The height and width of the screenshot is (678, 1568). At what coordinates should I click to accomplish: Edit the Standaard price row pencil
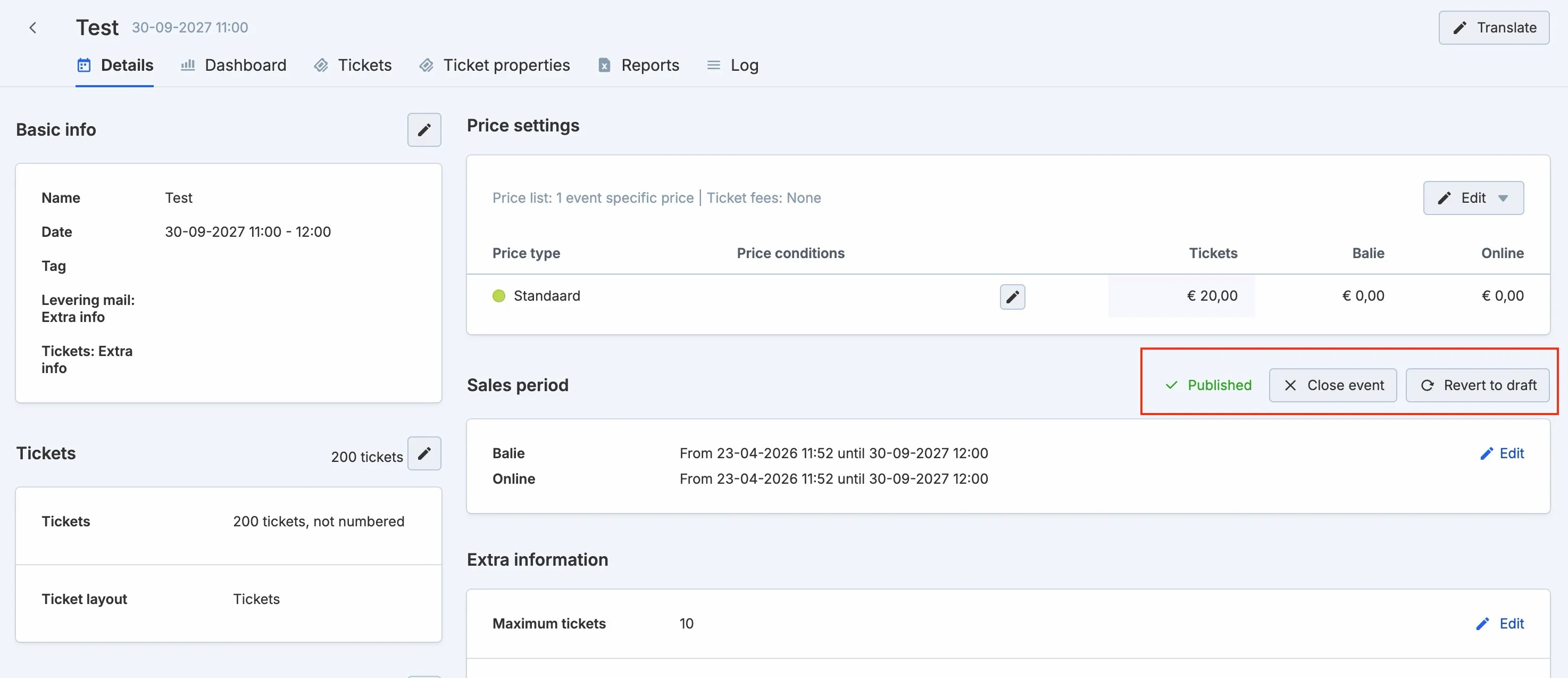click(x=1012, y=296)
